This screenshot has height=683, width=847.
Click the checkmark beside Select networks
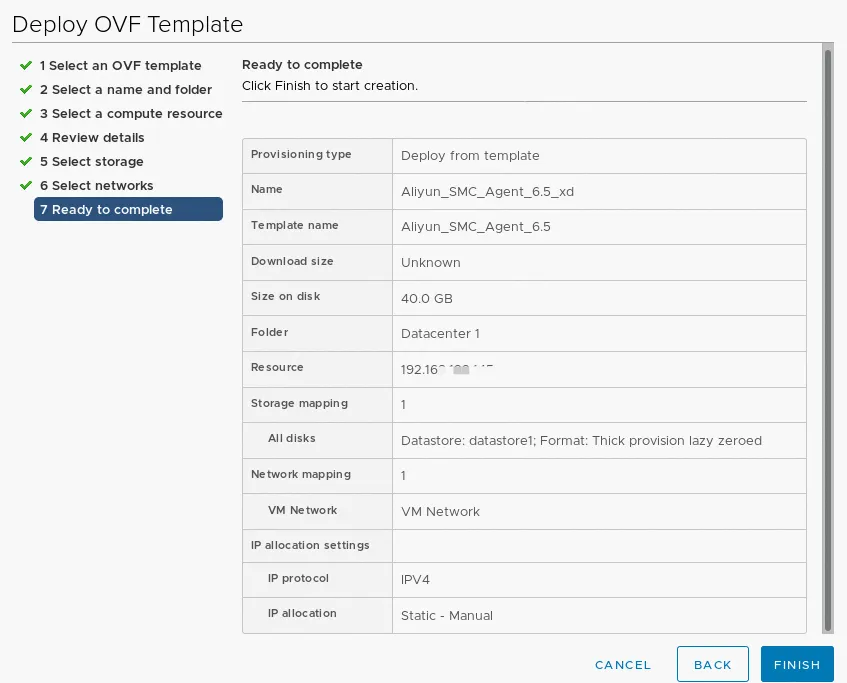click(x=26, y=185)
